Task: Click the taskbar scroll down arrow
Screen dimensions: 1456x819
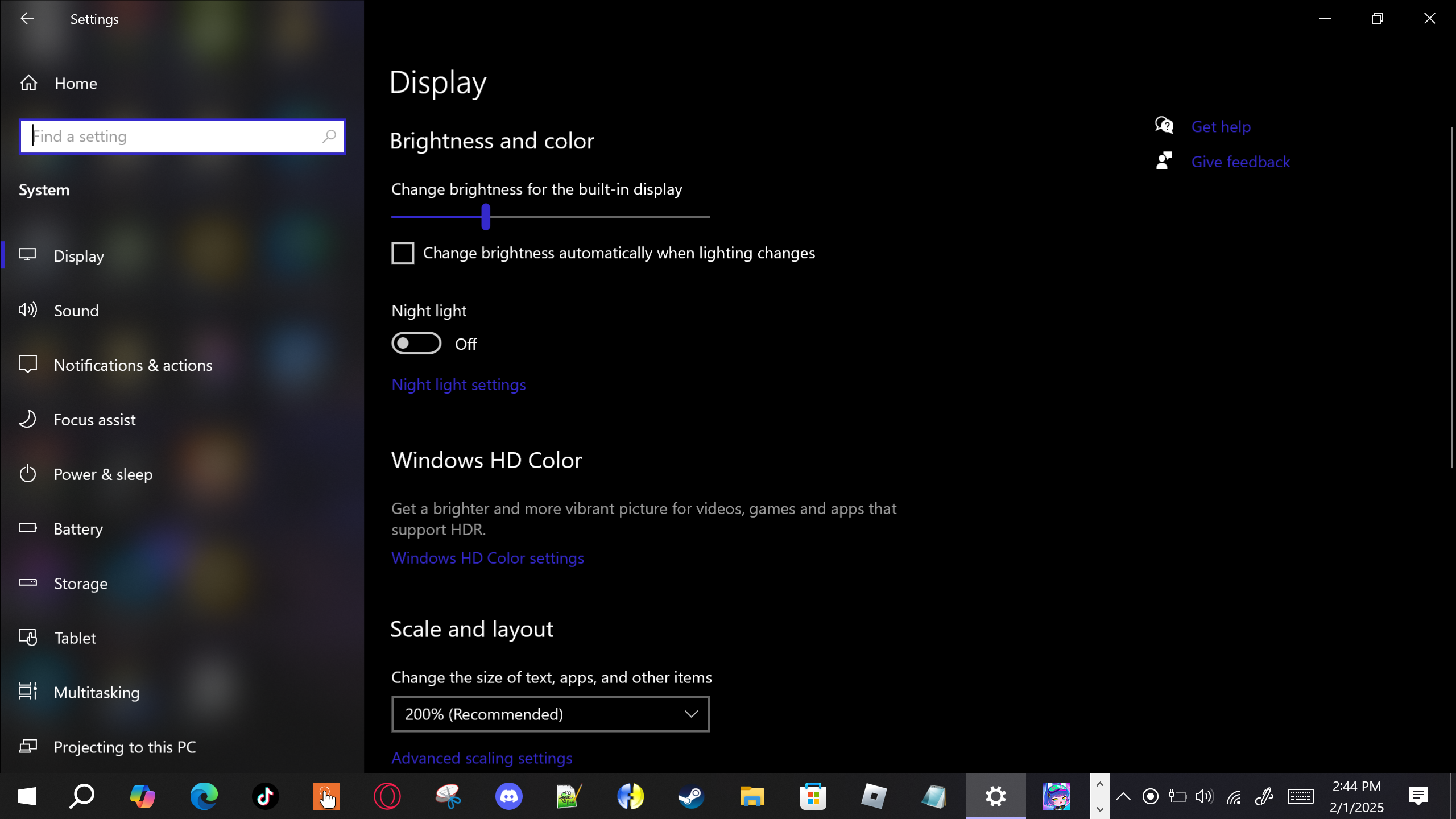Action: click(1100, 809)
